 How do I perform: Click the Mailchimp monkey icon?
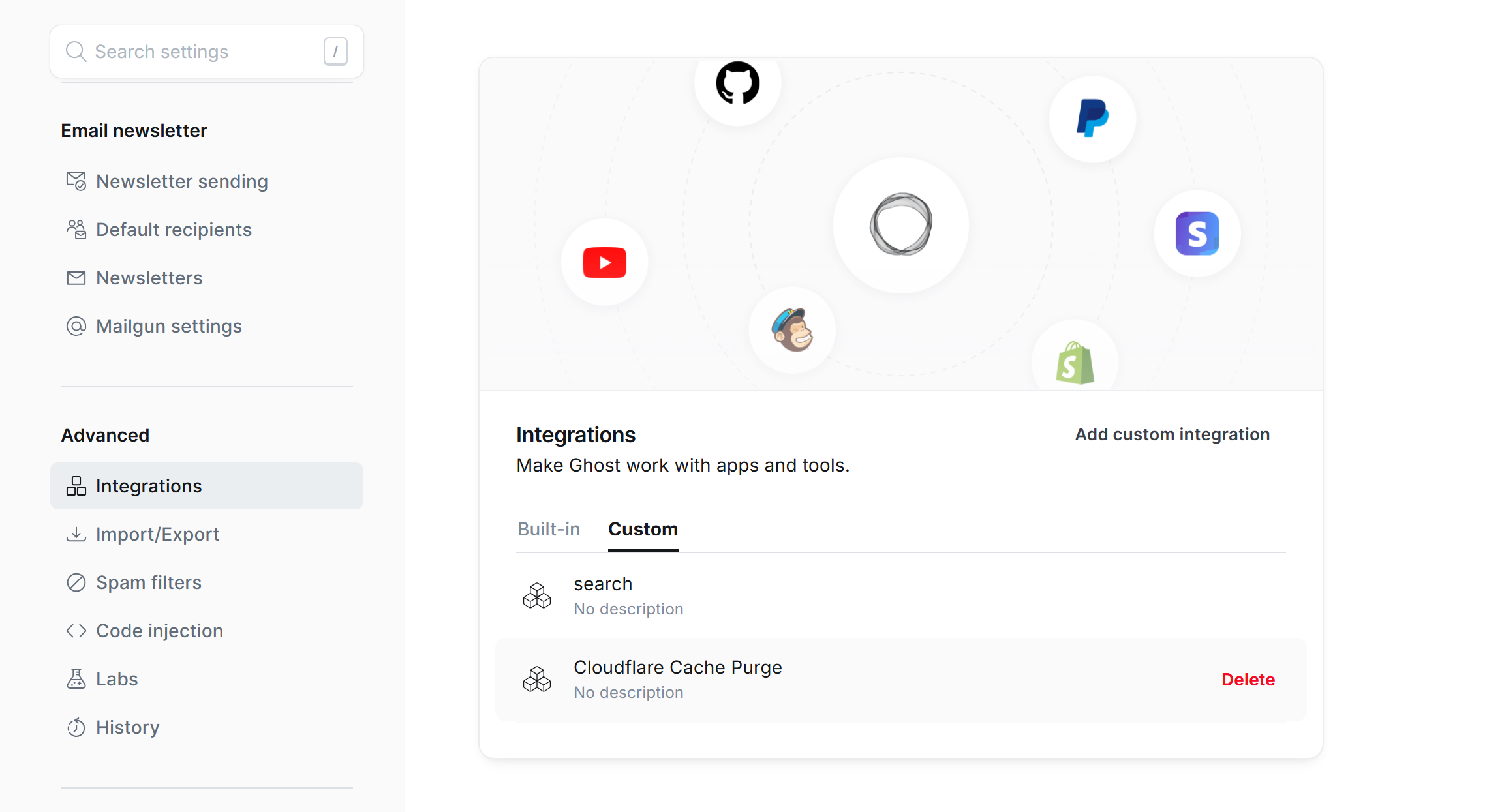pos(792,331)
